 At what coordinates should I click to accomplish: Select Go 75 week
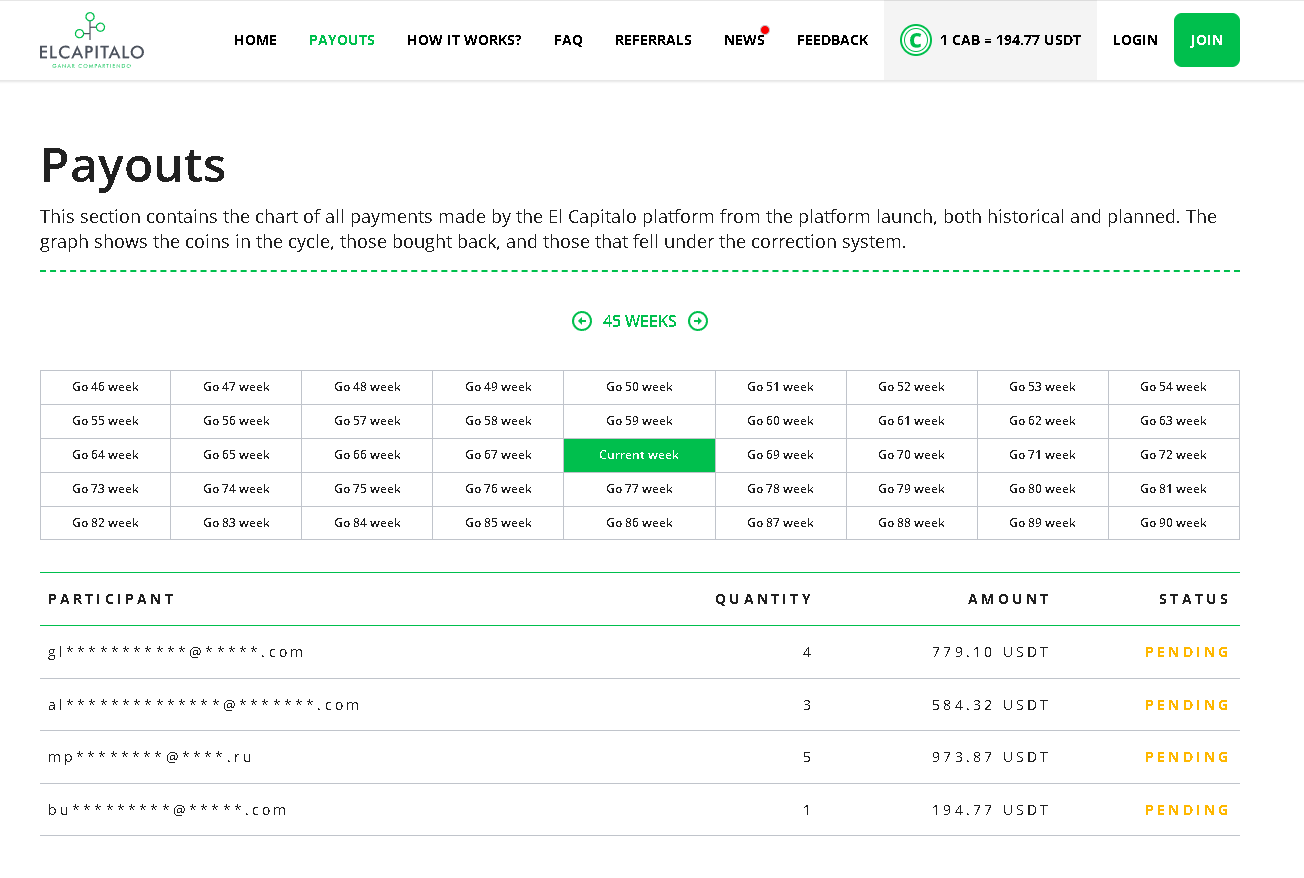click(367, 489)
